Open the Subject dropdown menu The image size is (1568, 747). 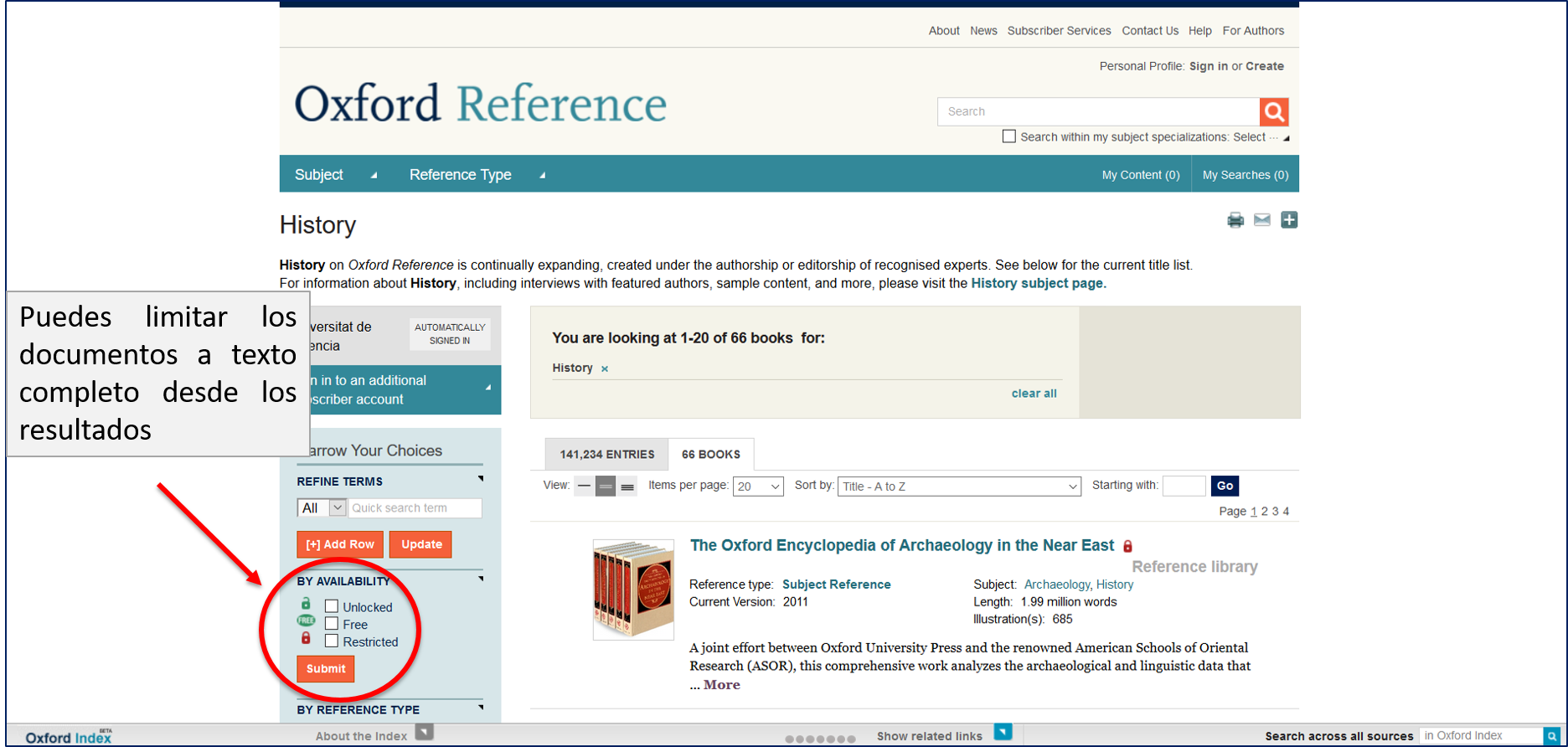click(x=336, y=174)
